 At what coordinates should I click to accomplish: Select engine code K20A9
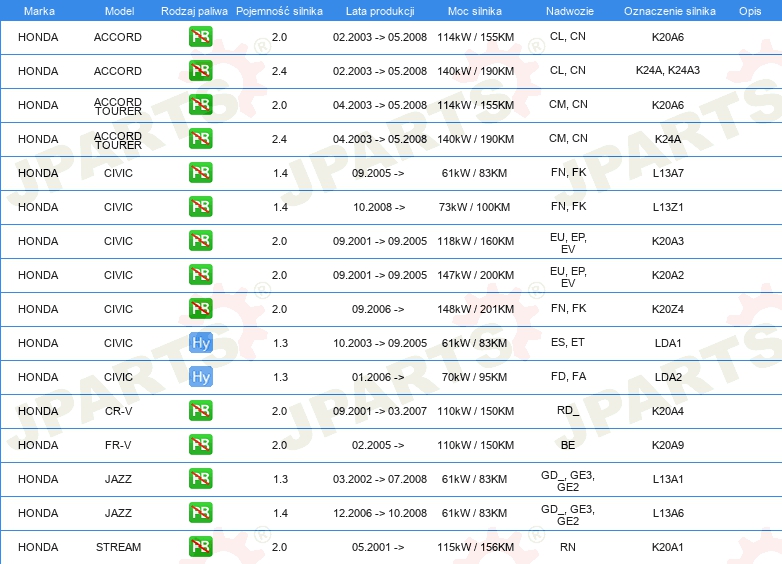668,445
